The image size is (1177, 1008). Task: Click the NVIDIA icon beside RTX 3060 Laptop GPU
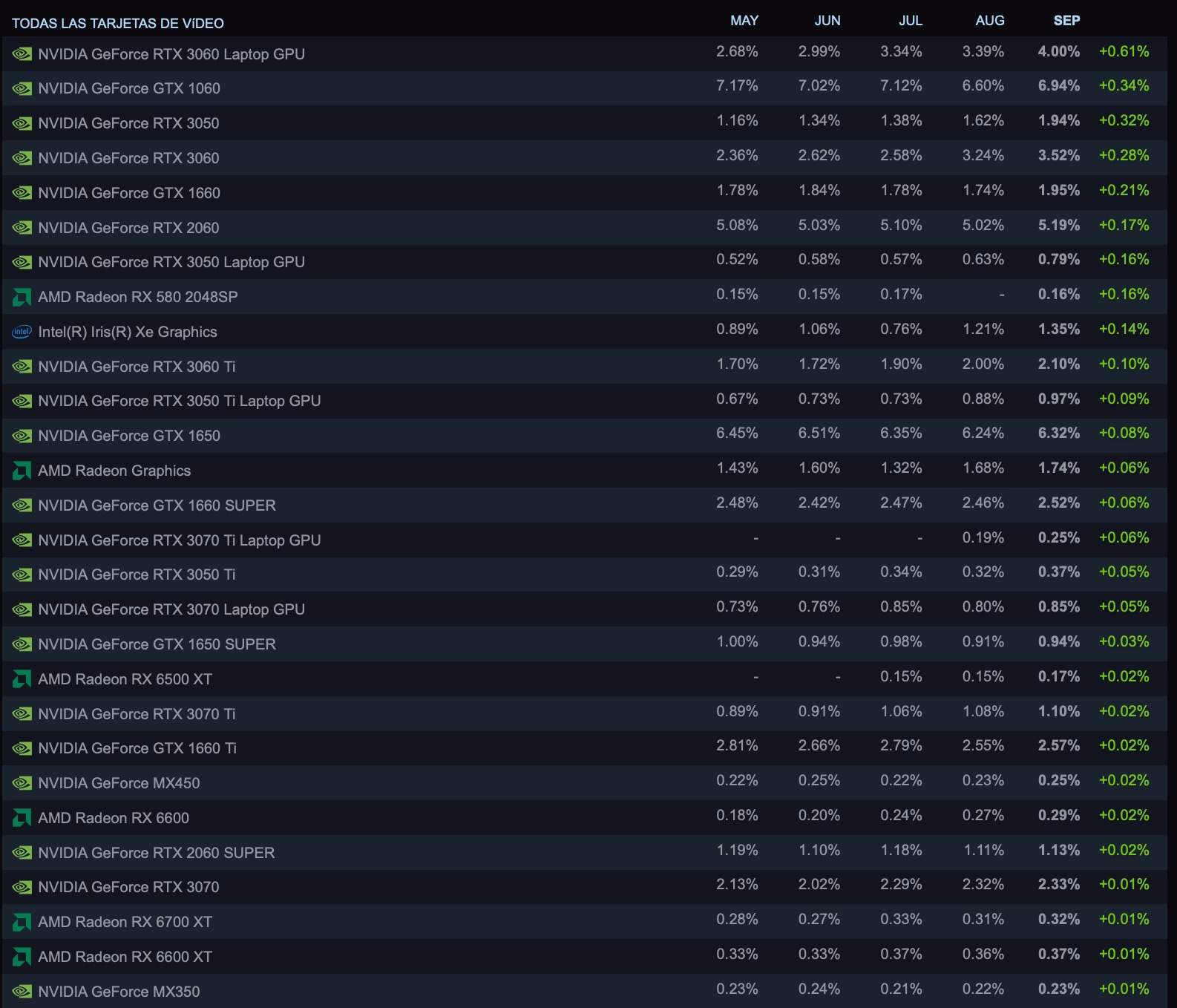[x=22, y=54]
